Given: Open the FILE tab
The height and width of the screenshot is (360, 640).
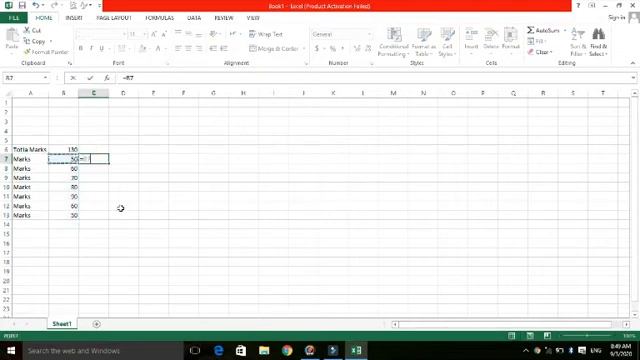Looking at the screenshot, I should 13,18.
